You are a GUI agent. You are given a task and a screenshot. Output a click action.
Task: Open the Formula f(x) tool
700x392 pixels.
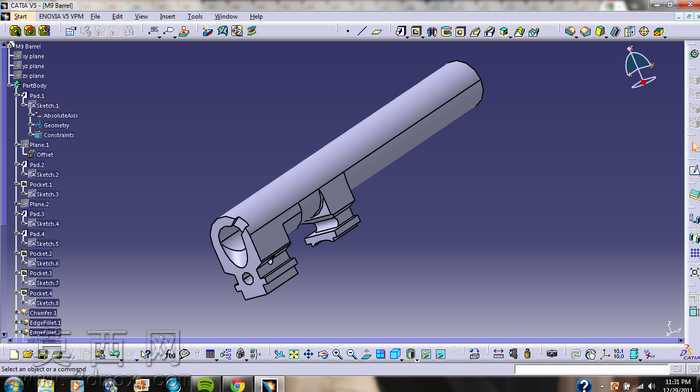[170, 354]
